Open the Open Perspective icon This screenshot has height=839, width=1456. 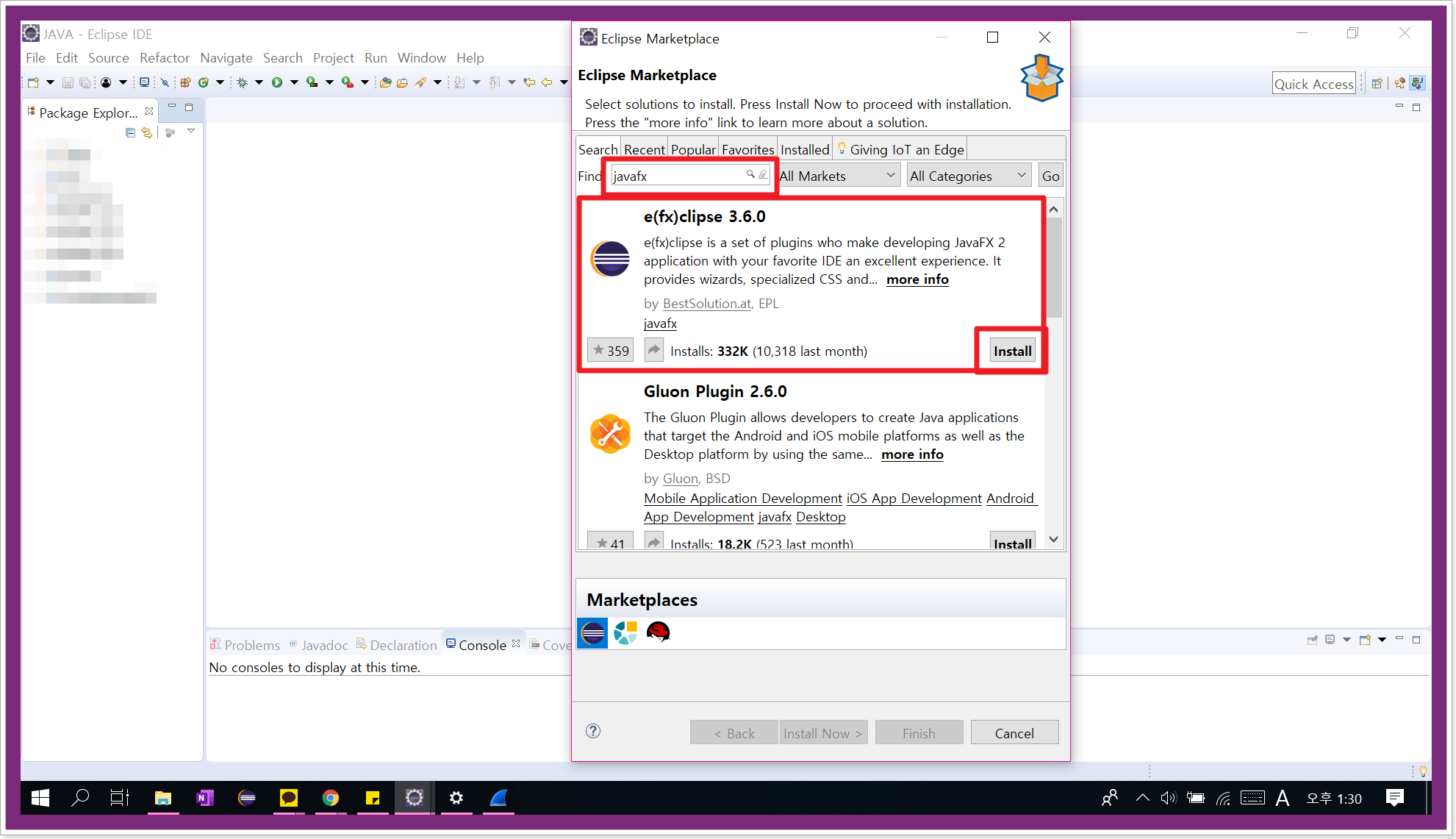point(1377,83)
